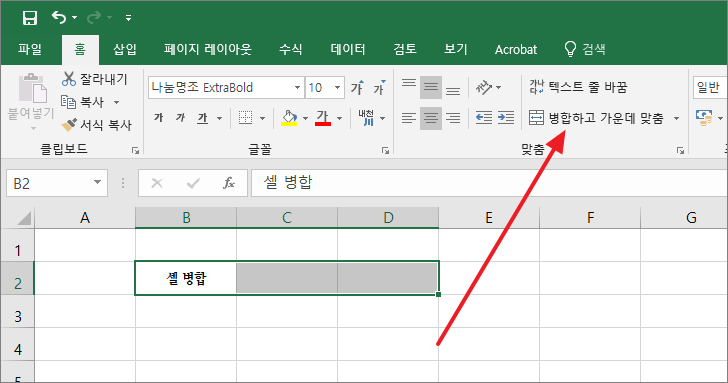Open the undo history dropdown arrow
Screen dimensions: 728x383
point(74,18)
